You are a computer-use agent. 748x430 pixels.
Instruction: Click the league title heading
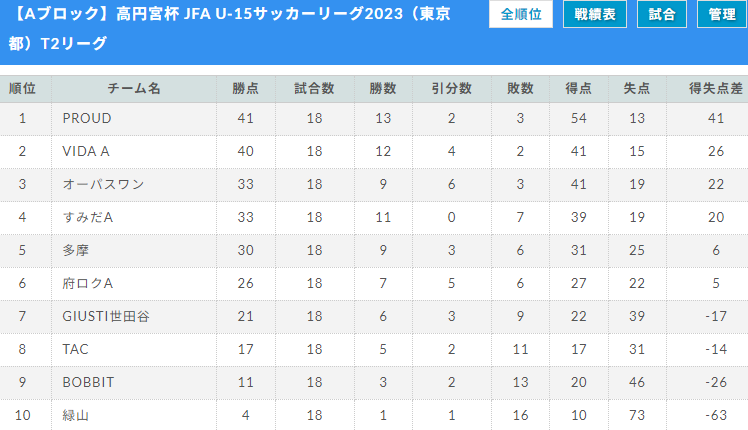tap(229, 28)
